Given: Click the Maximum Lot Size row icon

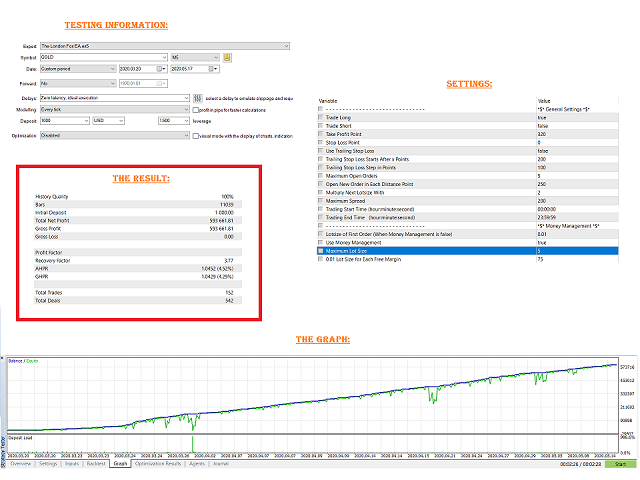Looking at the screenshot, I should tap(320, 251).
